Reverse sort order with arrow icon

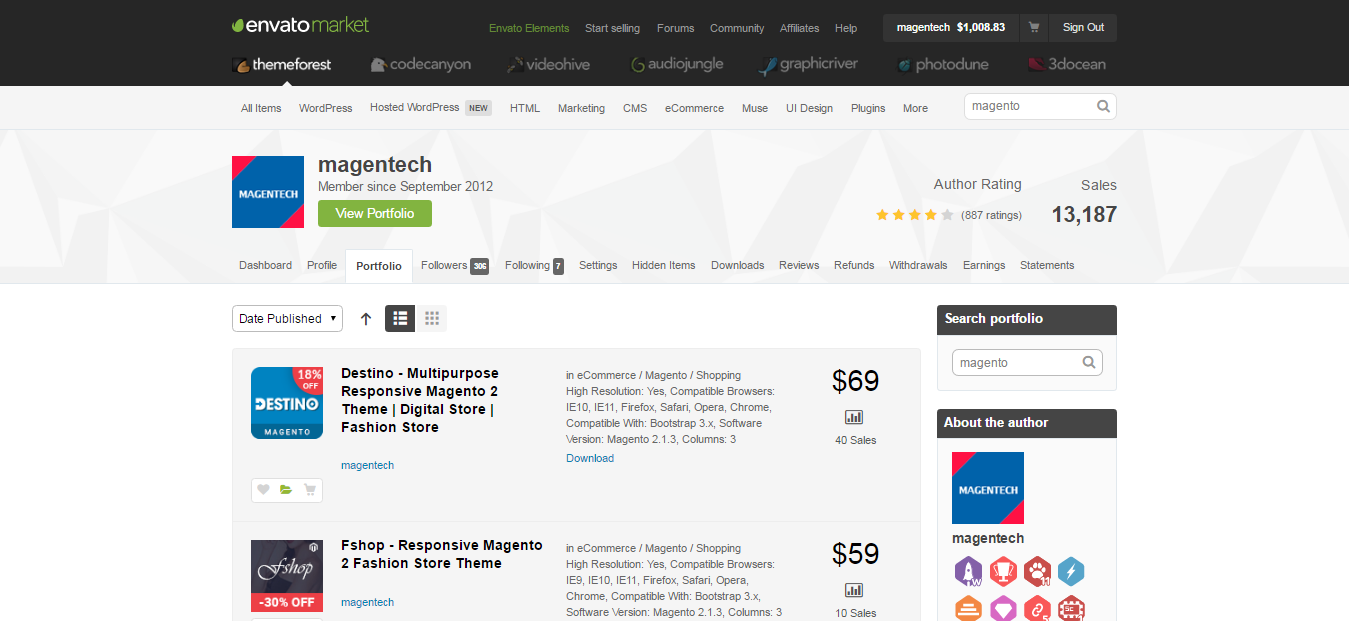click(366, 319)
